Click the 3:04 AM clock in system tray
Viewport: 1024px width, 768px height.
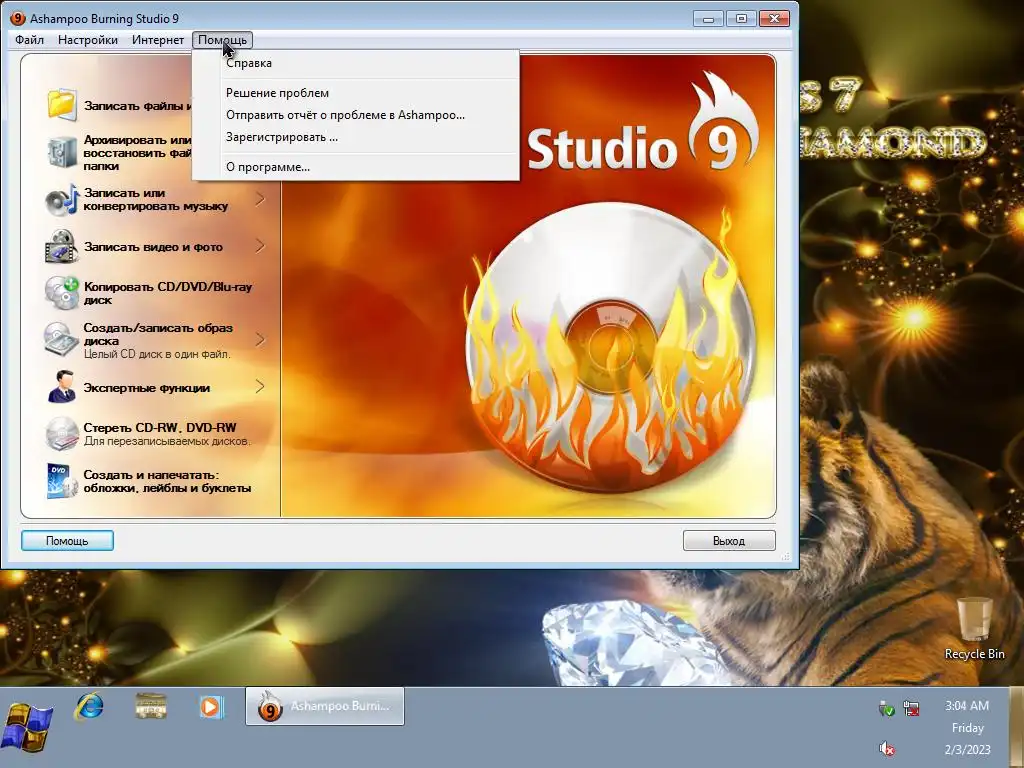coord(967,706)
